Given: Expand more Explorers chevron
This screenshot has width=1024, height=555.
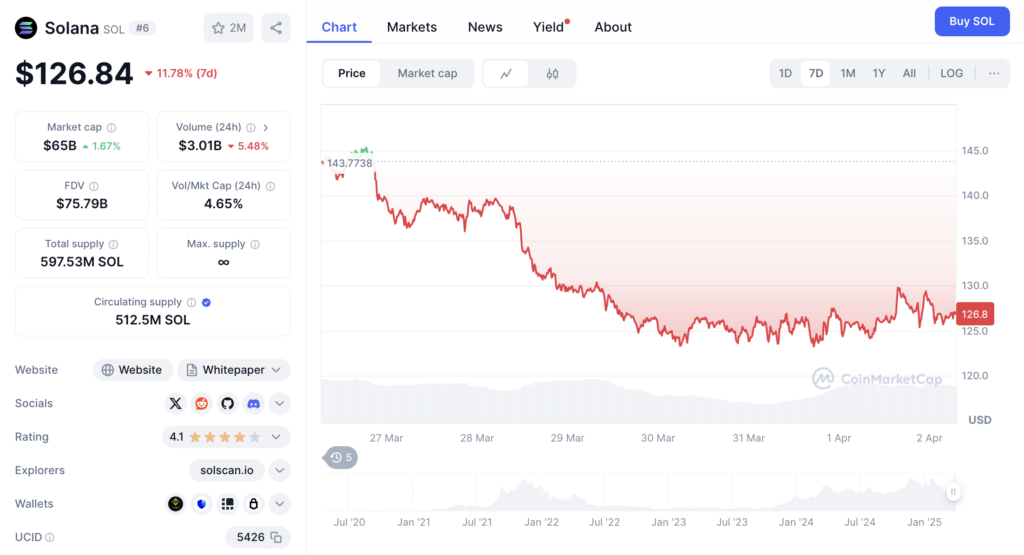Looking at the screenshot, I should point(280,470).
